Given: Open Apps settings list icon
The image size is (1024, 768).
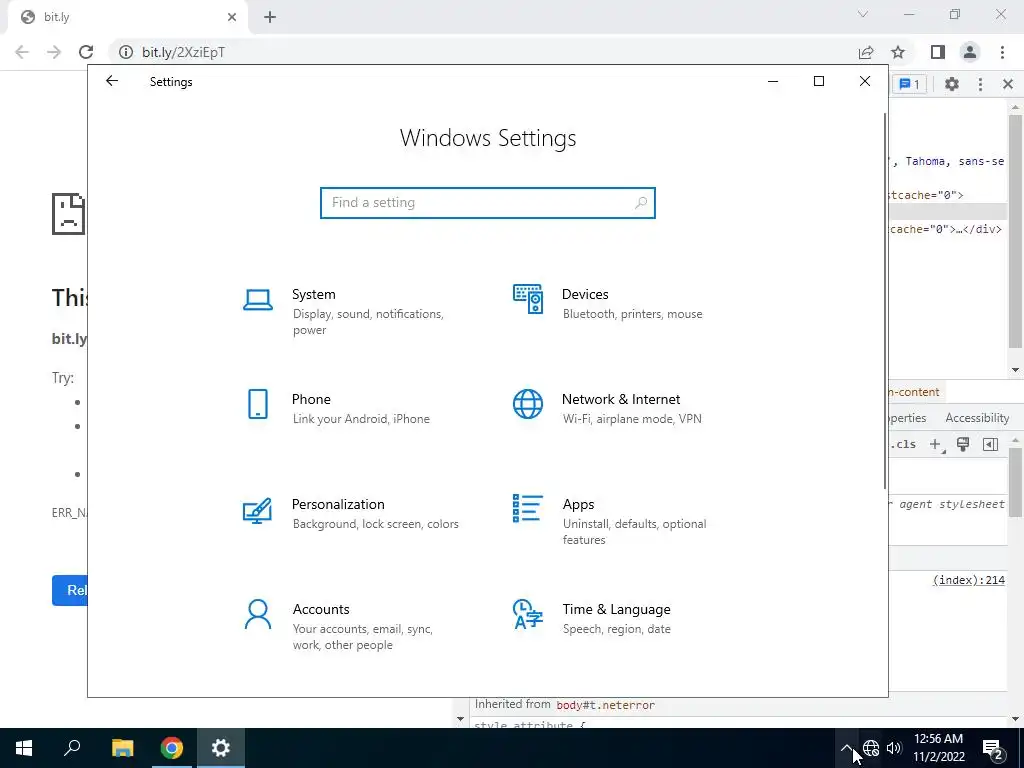Looking at the screenshot, I should point(528,508).
